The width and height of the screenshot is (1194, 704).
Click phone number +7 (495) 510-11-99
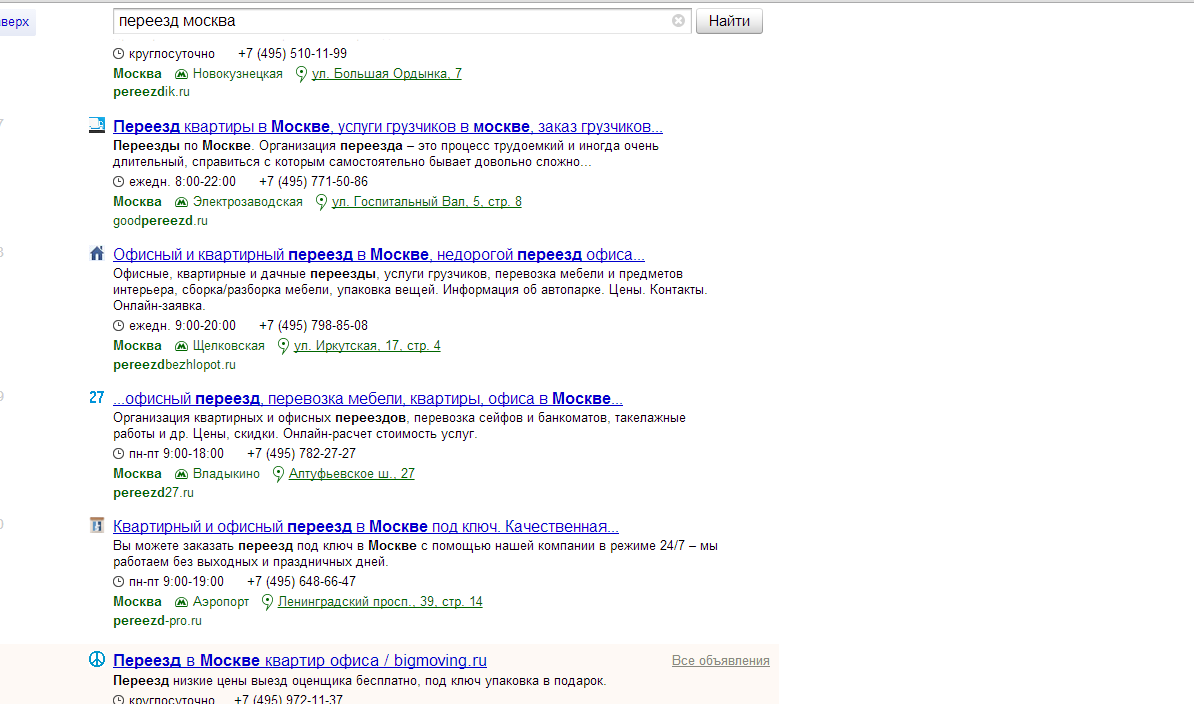[292, 53]
